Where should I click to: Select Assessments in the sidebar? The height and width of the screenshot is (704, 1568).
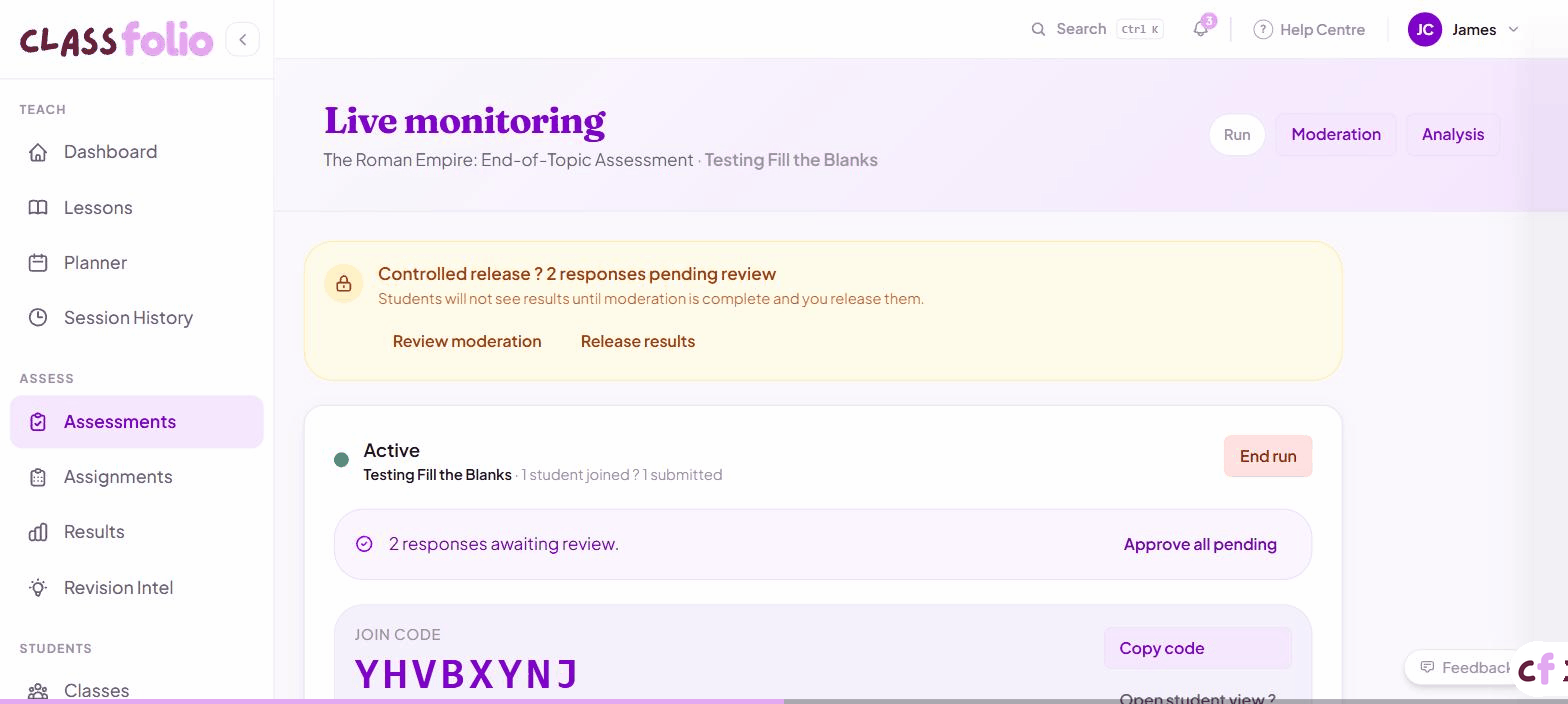[x=137, y=422]
